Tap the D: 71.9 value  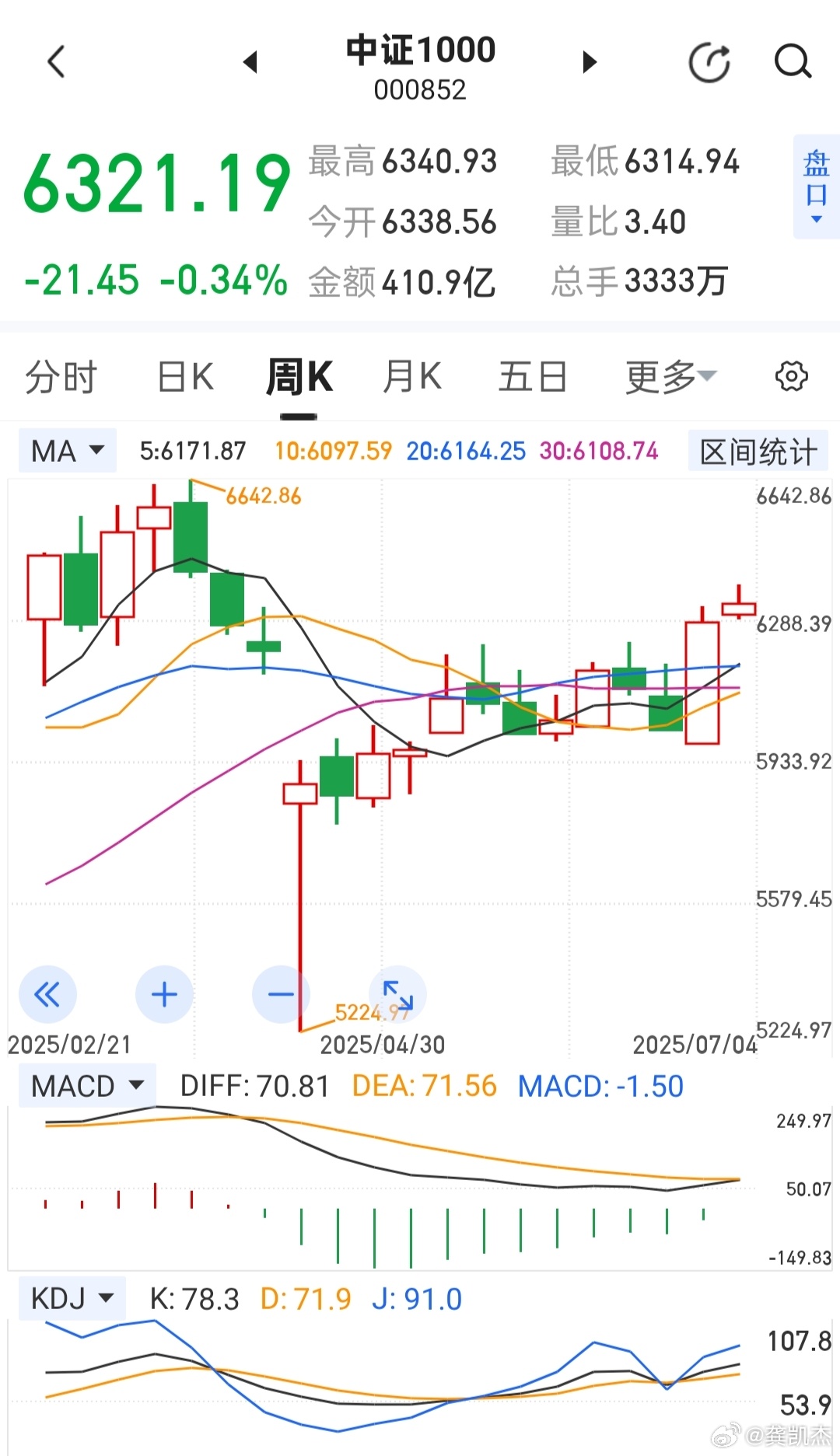306,1299
